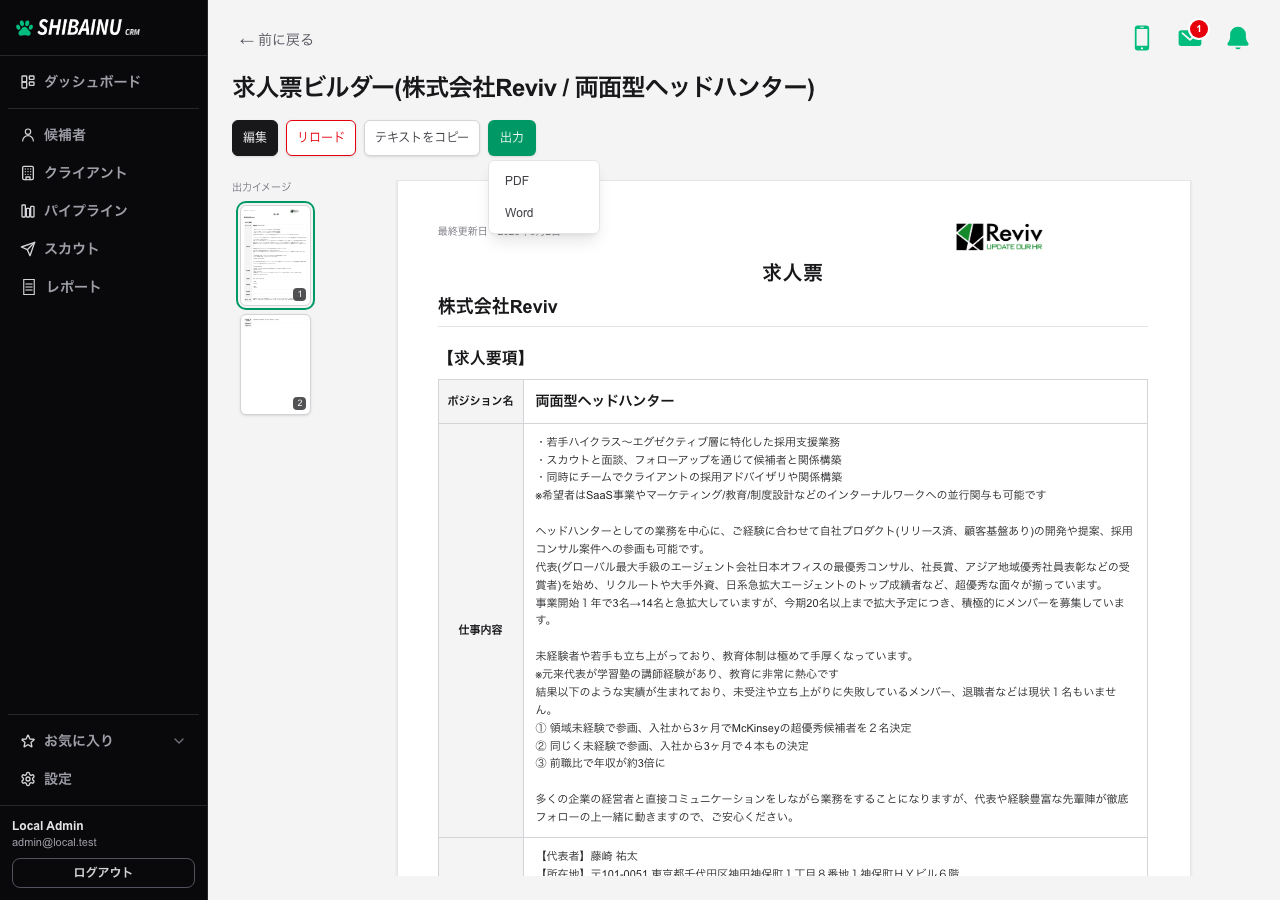Click the 【求人要項】 section heading
Viewport: 1280px width, 900px height.
[486, 358]
